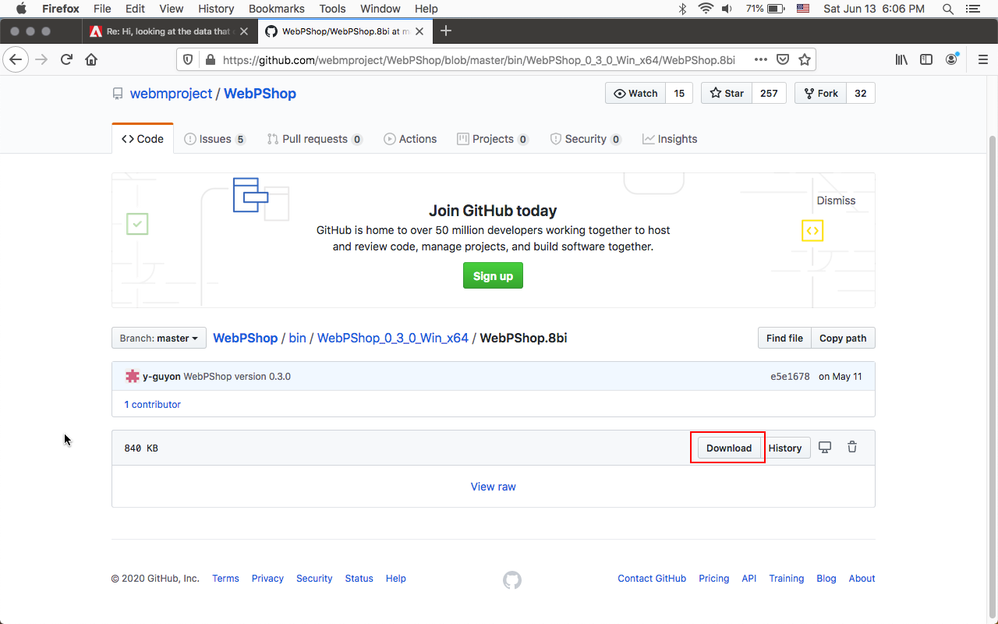Click the 1 contributor link
The height and width of the screenshot is (624, 998).
(152, 404)
